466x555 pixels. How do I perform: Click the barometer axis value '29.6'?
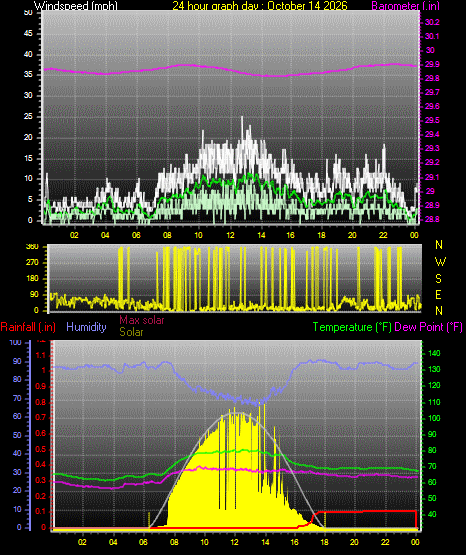432,107
